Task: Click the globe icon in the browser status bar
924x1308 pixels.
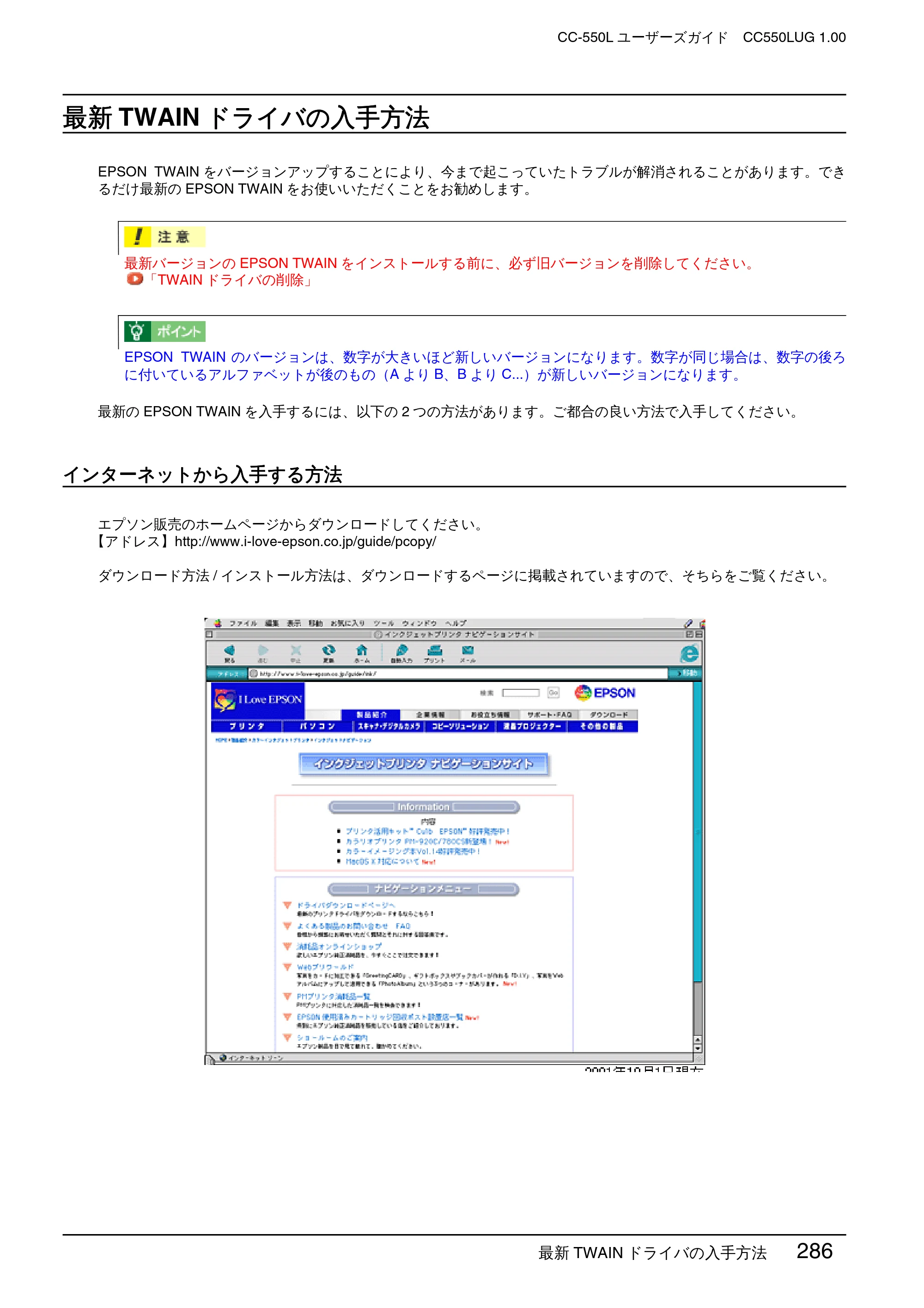Action: [223, 1058]
